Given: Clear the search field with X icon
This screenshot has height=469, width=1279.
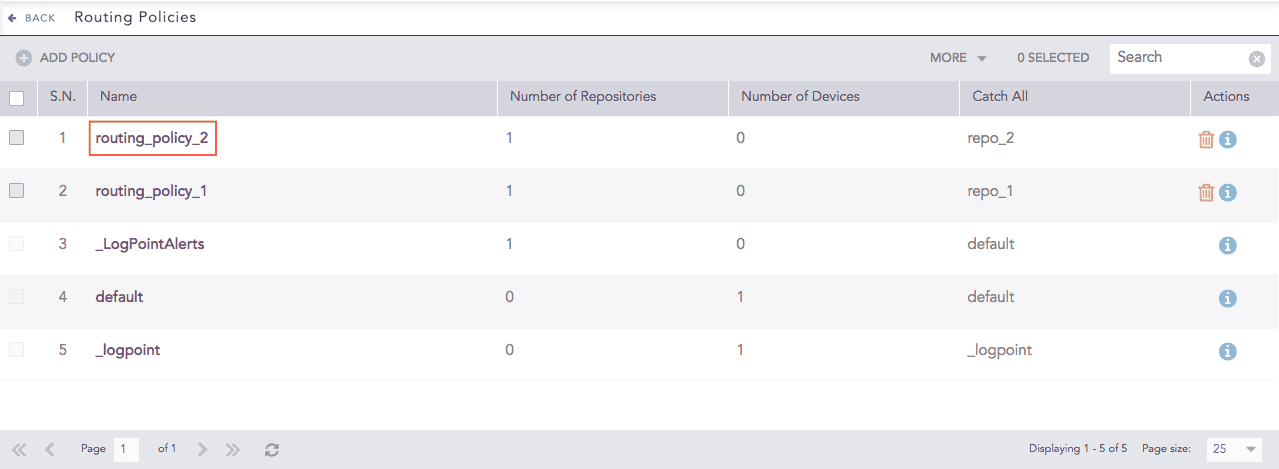Looking at the screenshot, I should pos(1257,59).
